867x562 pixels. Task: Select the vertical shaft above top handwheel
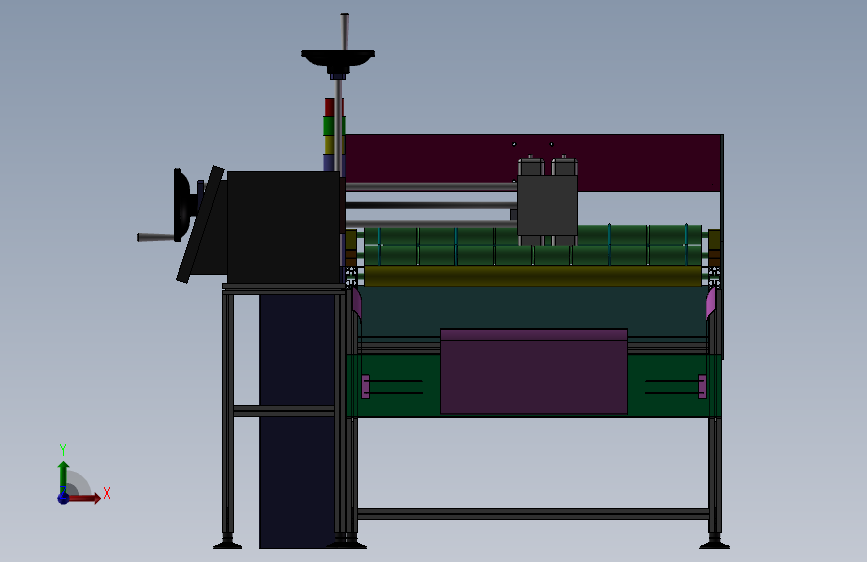pos(344,32)
